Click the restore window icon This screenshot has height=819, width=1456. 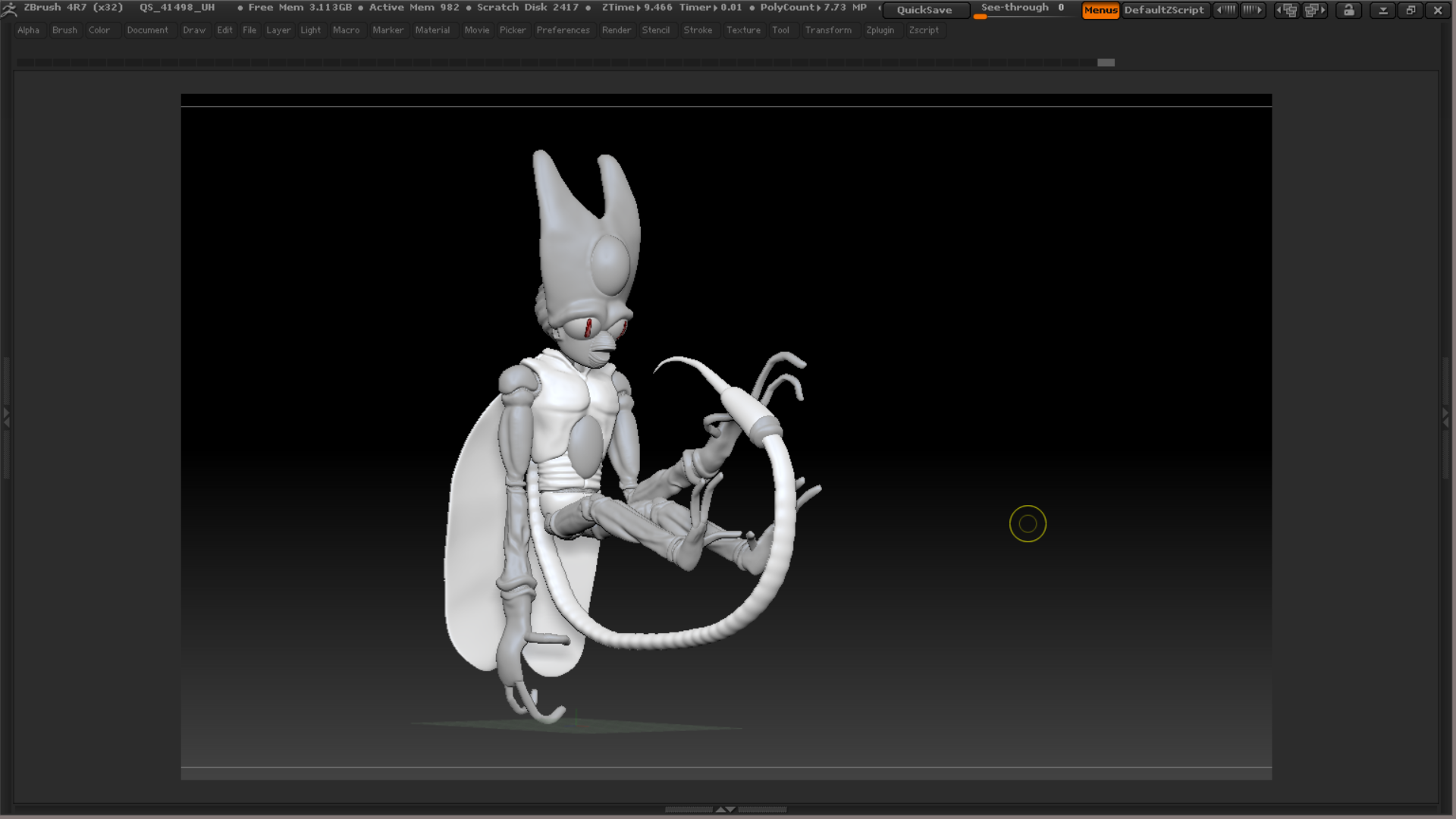pyautogui.click(x=1410, y=10)
